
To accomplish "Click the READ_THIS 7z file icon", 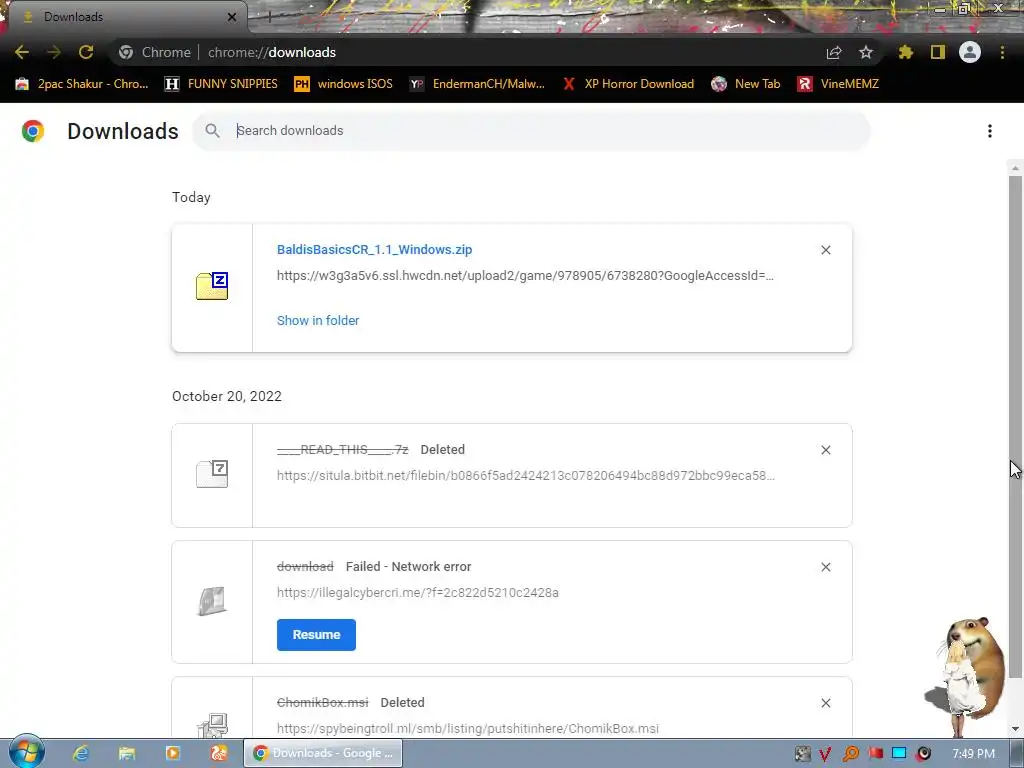I will 212,474.
